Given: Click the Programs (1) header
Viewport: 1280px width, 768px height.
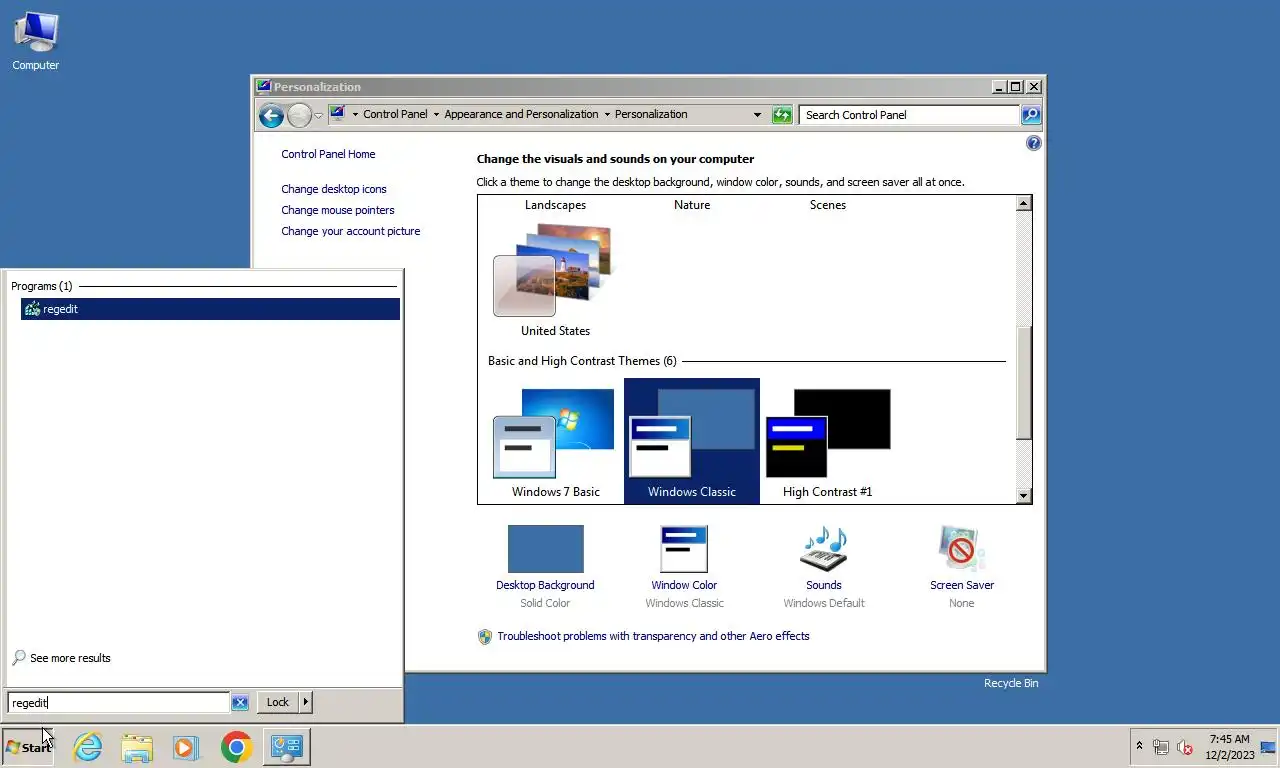Looking at the screenshot, I should click(x=42, y=286).
